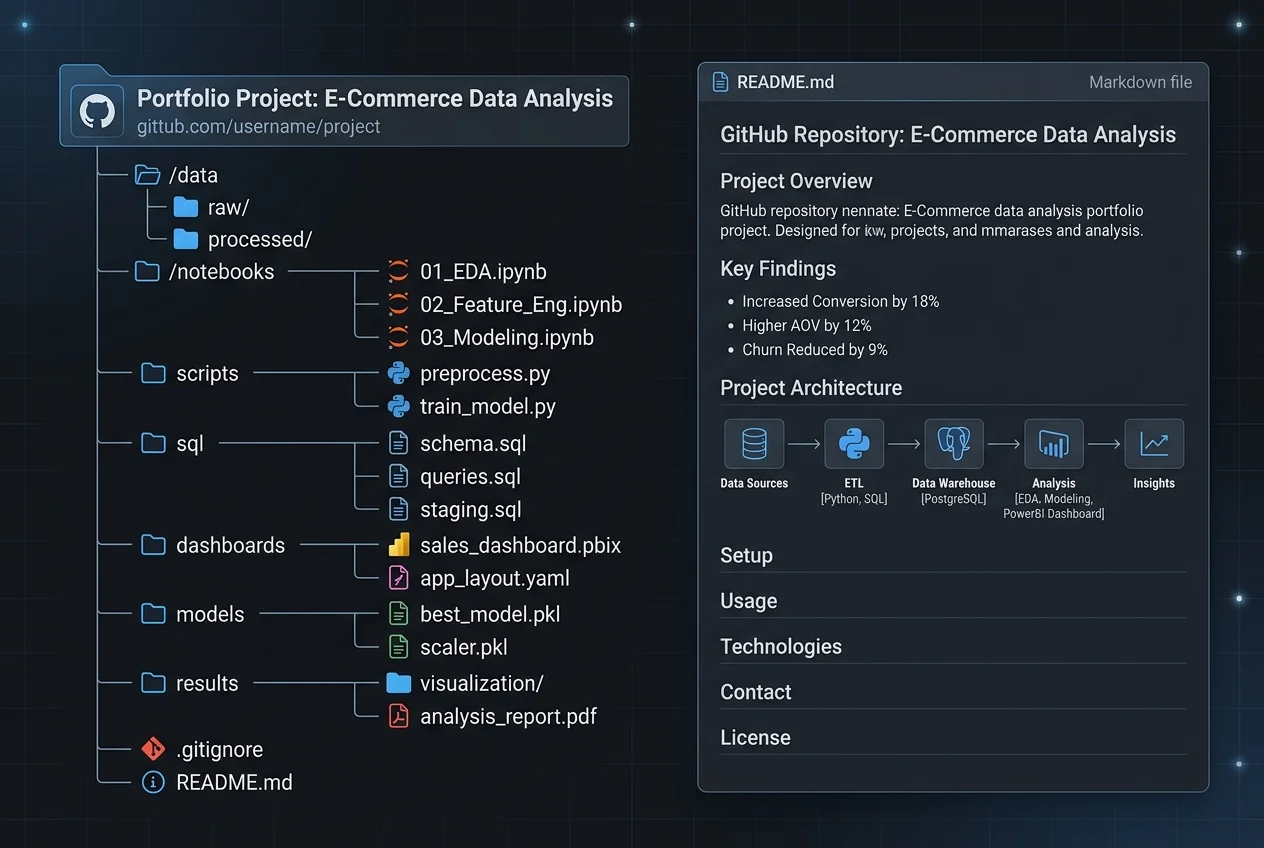Click the Markdown file label
The width and height of the screenshot is (1264, 848).
1140,82
